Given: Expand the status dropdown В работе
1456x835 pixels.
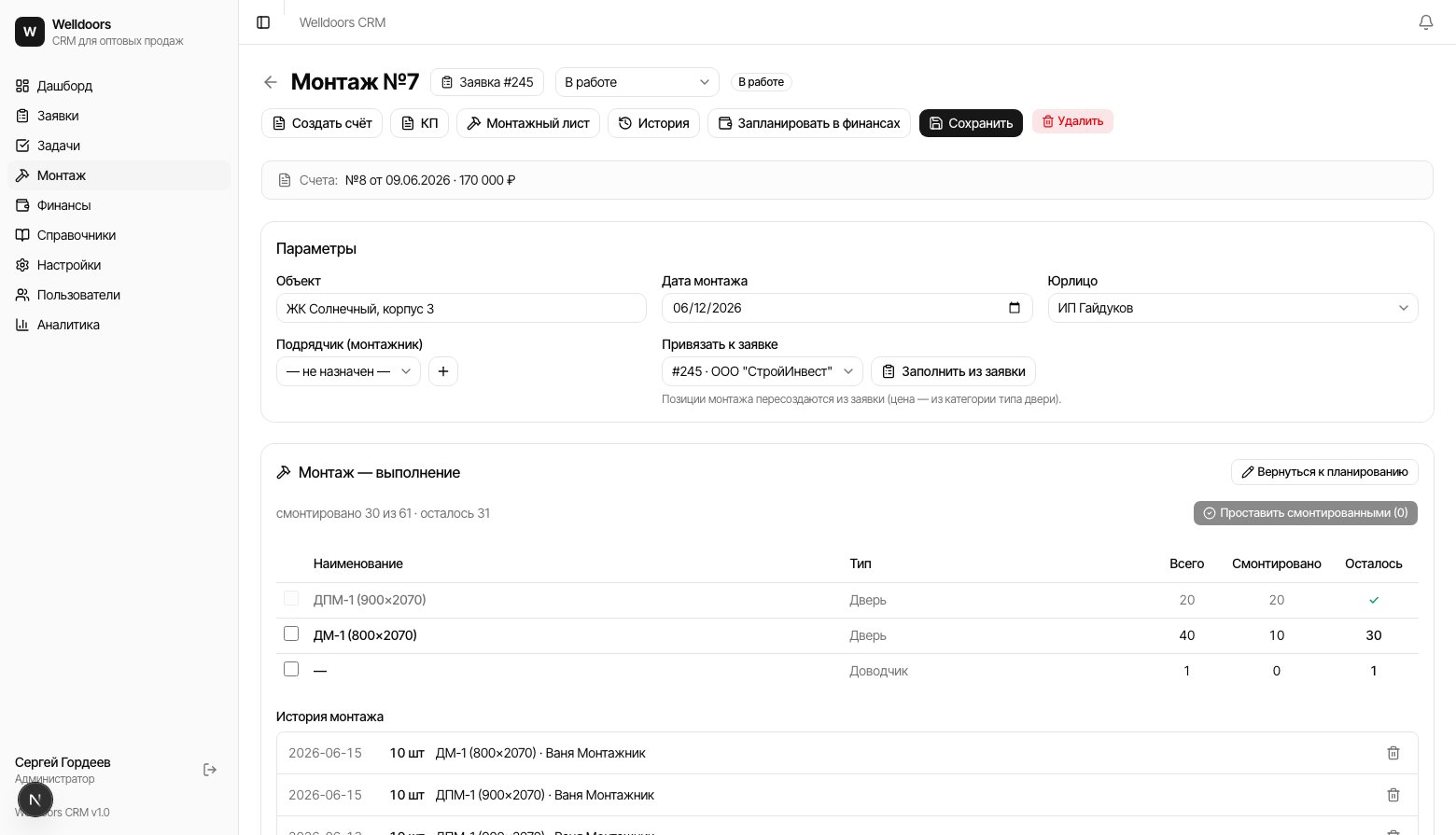Looking at the screenshot, I should (637, 82).
